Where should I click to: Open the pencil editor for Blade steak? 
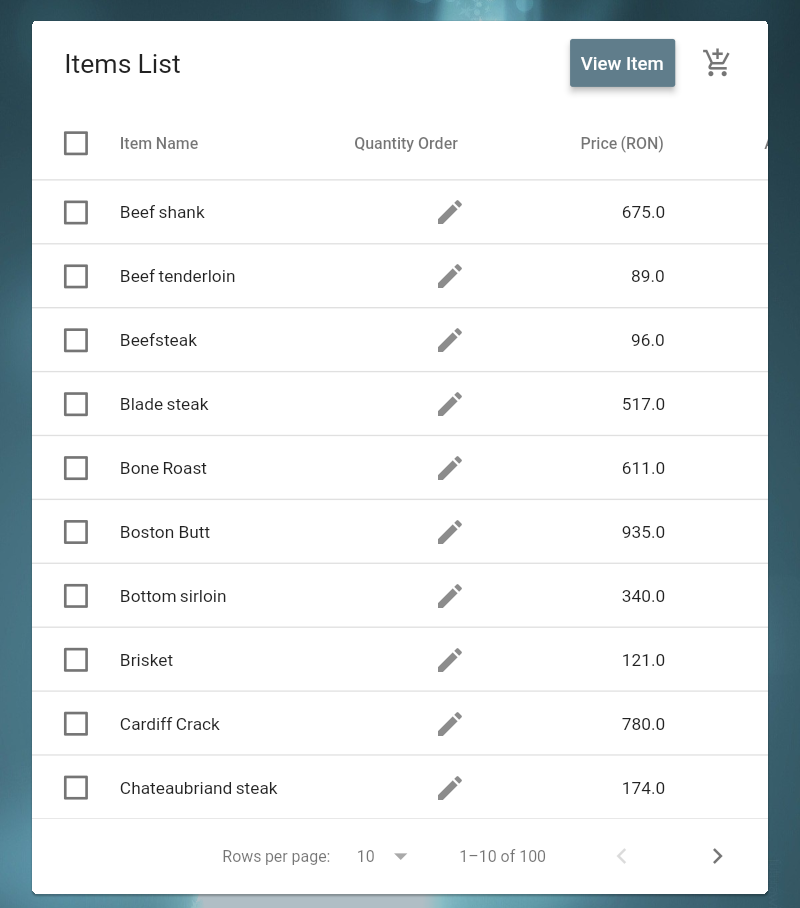click(450, 404)
